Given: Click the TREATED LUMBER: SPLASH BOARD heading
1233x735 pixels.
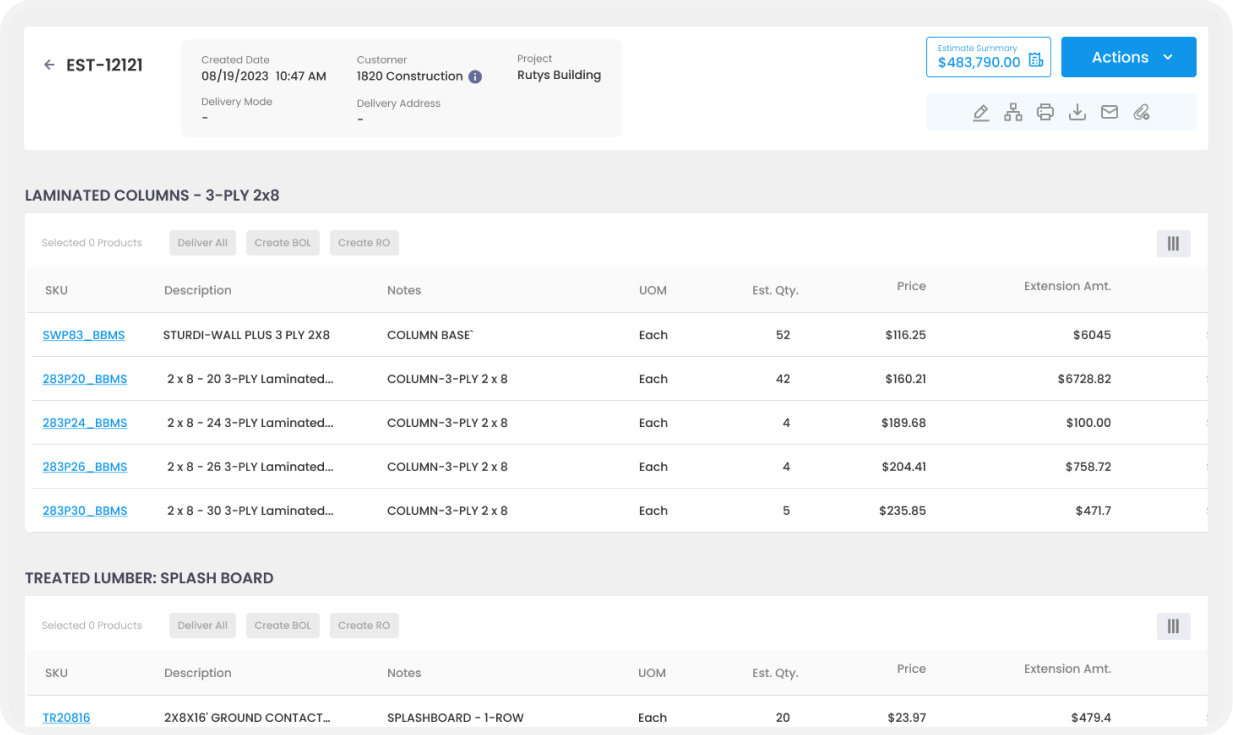Looking at the screenshot, I should 149,579.
